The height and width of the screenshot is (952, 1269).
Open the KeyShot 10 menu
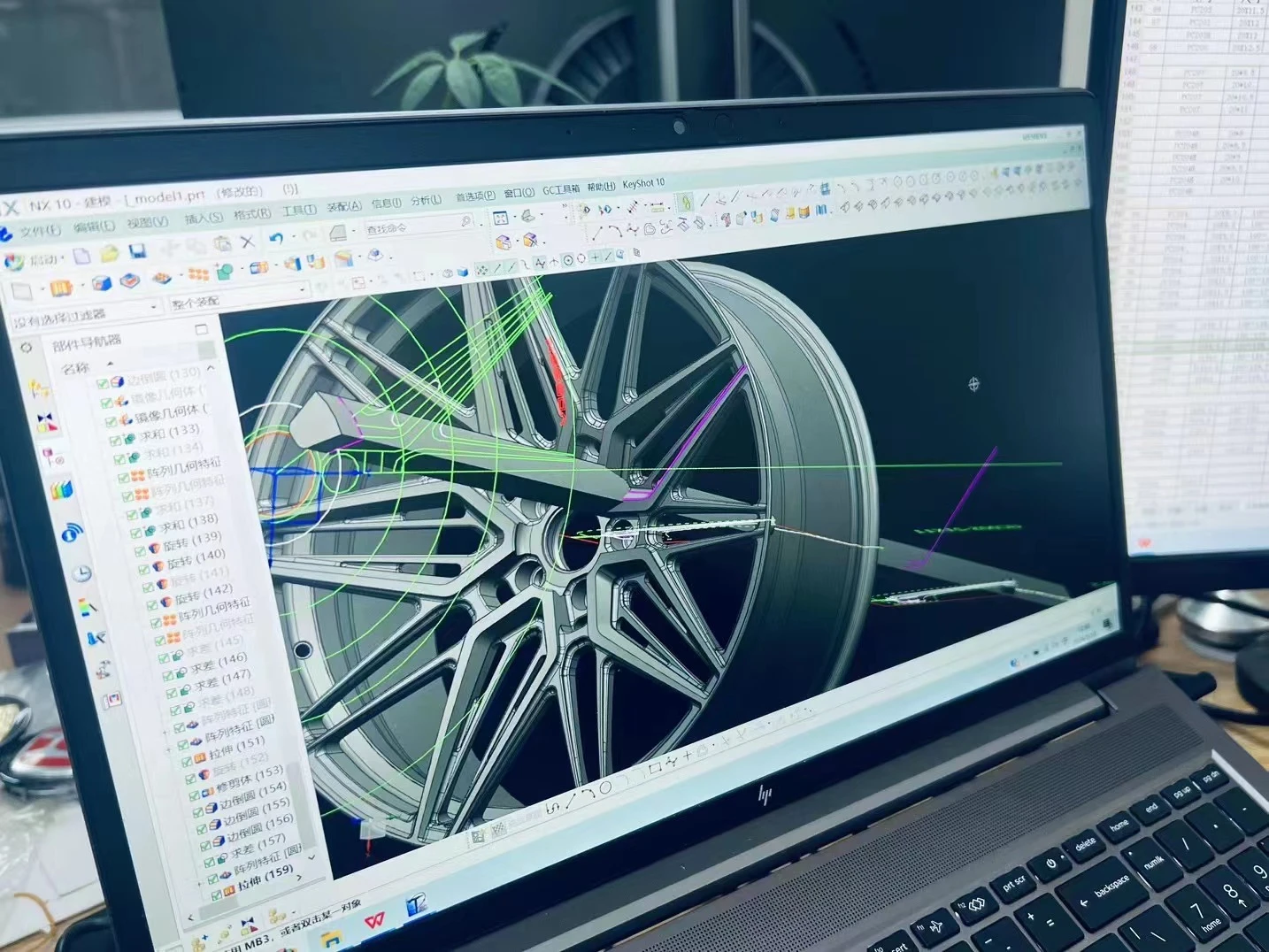click(643, 184)
